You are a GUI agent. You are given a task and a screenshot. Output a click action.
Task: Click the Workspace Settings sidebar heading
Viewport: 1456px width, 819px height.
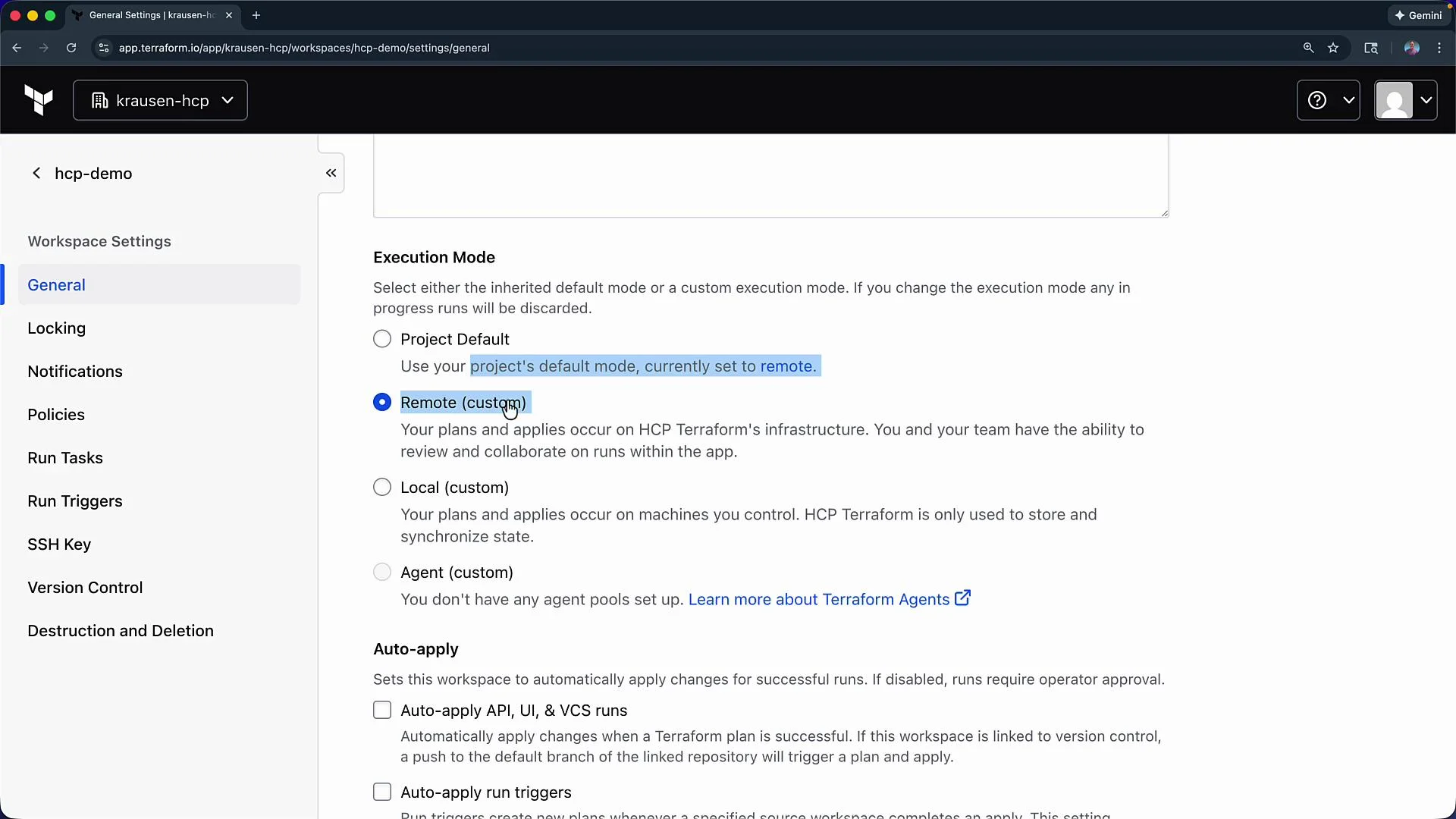point(99,241)
